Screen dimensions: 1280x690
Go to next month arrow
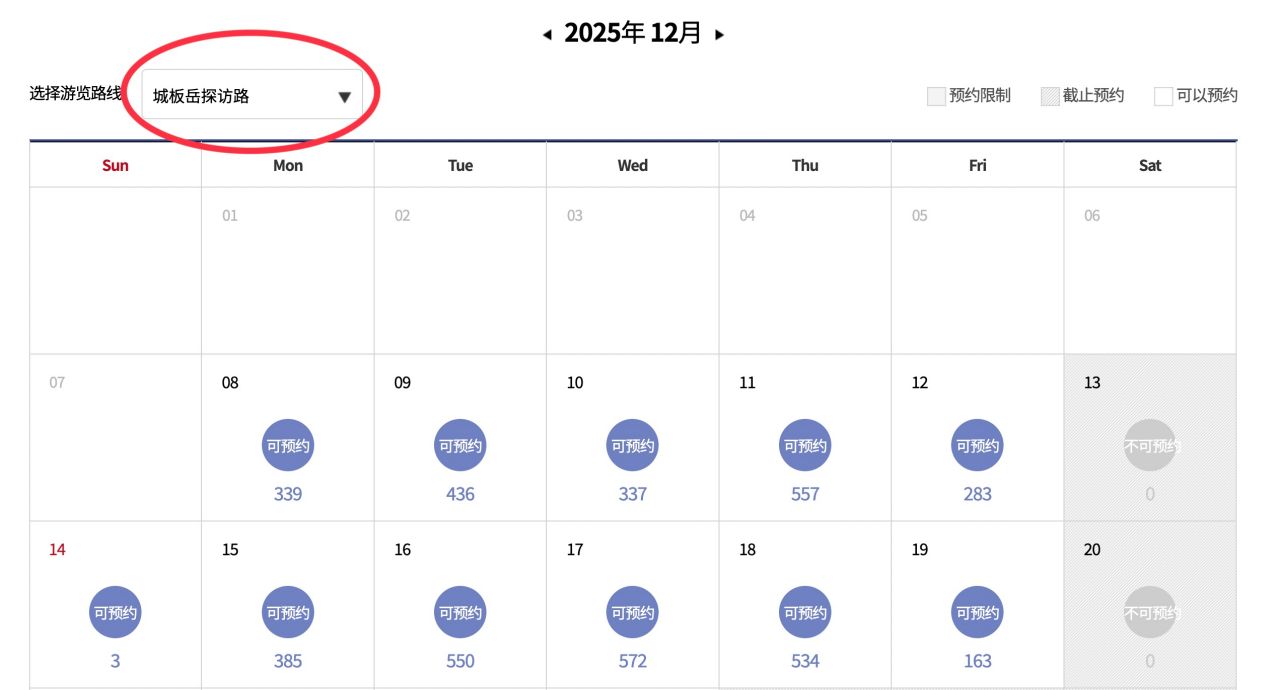pos(719,35)
